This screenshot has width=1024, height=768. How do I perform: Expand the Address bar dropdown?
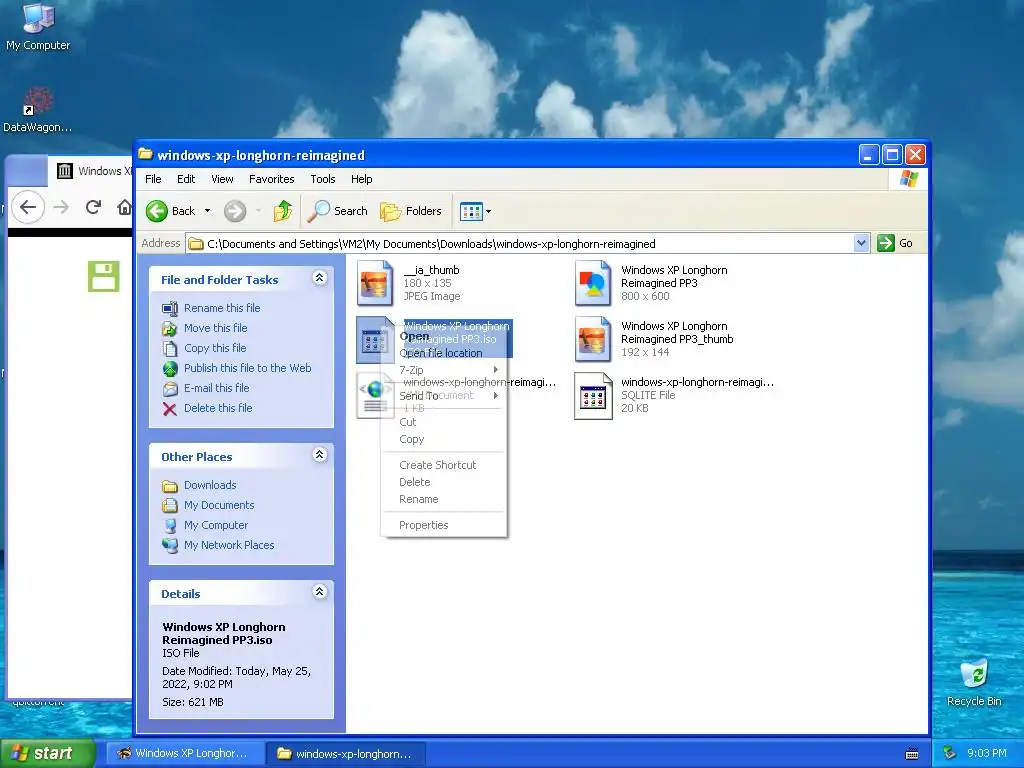[x=861, y=244]
